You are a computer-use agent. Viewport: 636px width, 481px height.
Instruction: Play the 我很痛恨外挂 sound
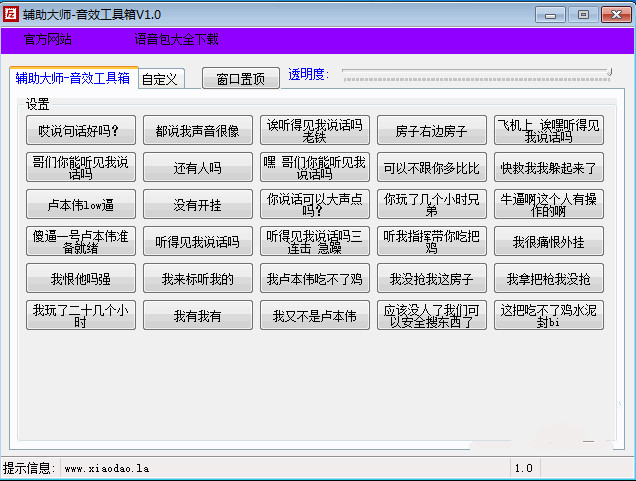click(x=549, y=241)
